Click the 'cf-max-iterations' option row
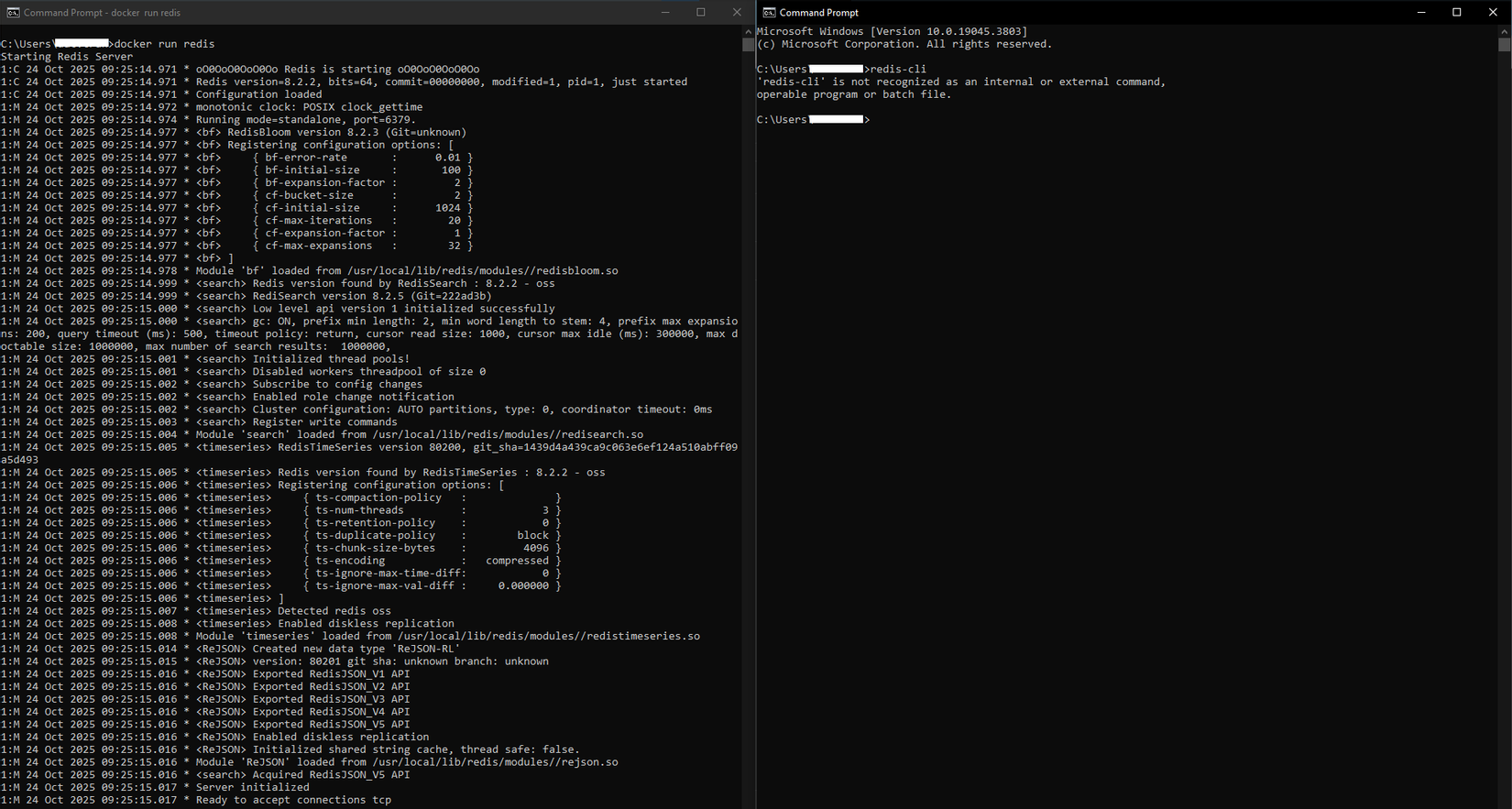 (x=236, y=221)
